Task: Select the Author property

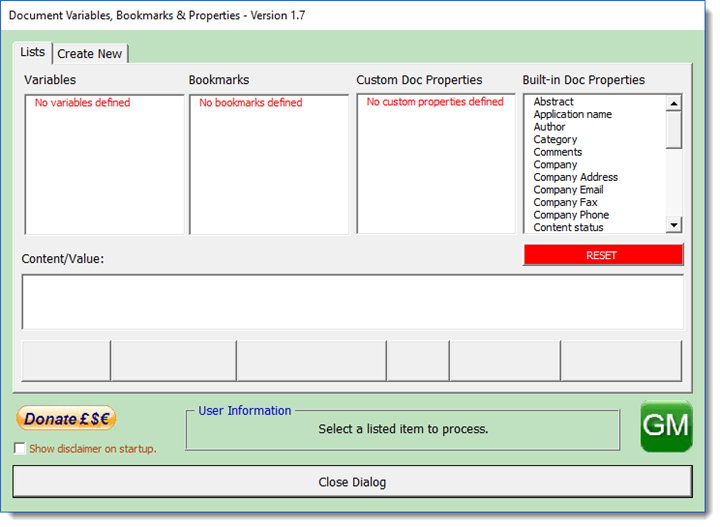Action: pos(549,127)
